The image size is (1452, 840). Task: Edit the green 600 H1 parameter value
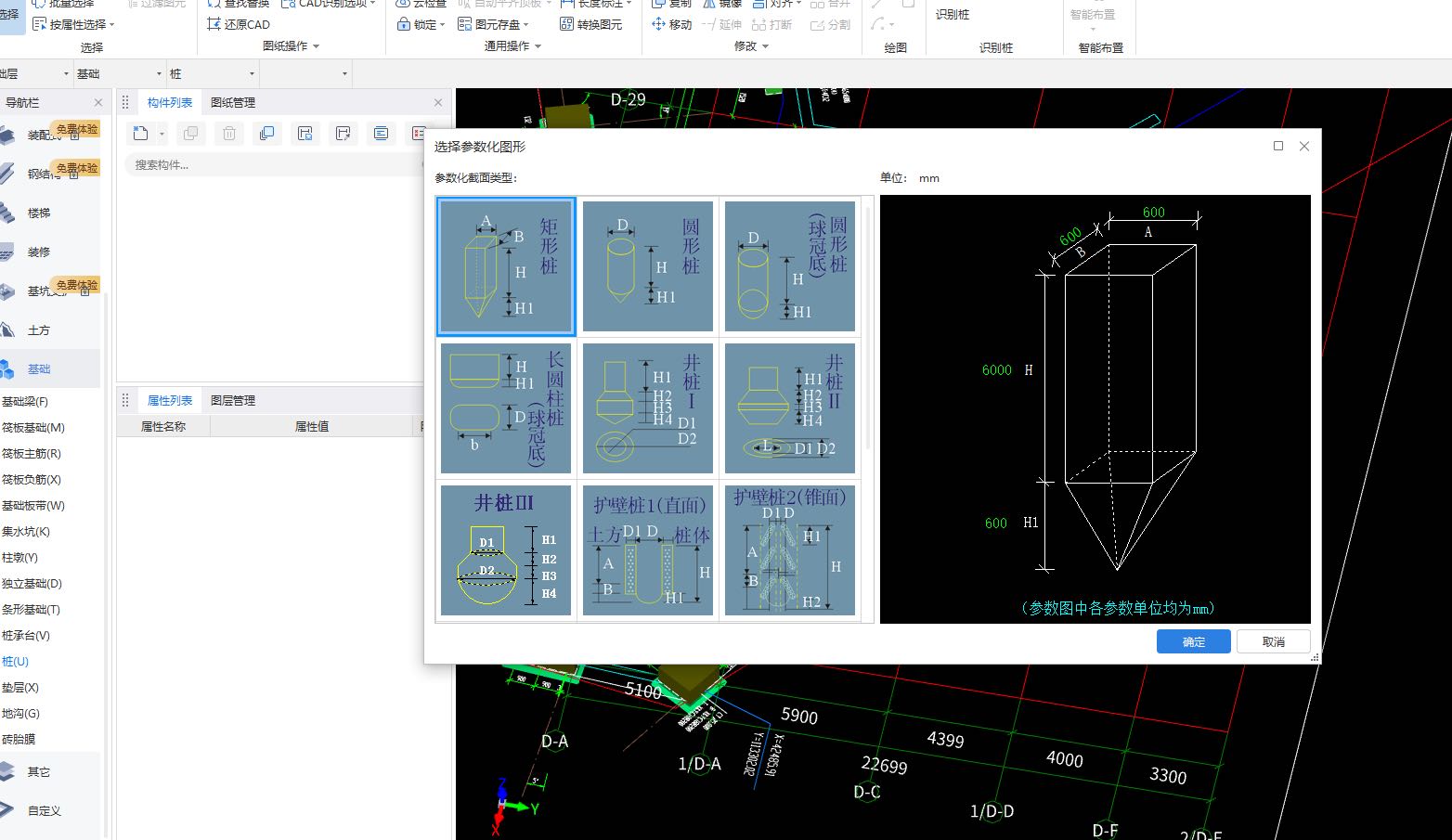pos(995,523)
